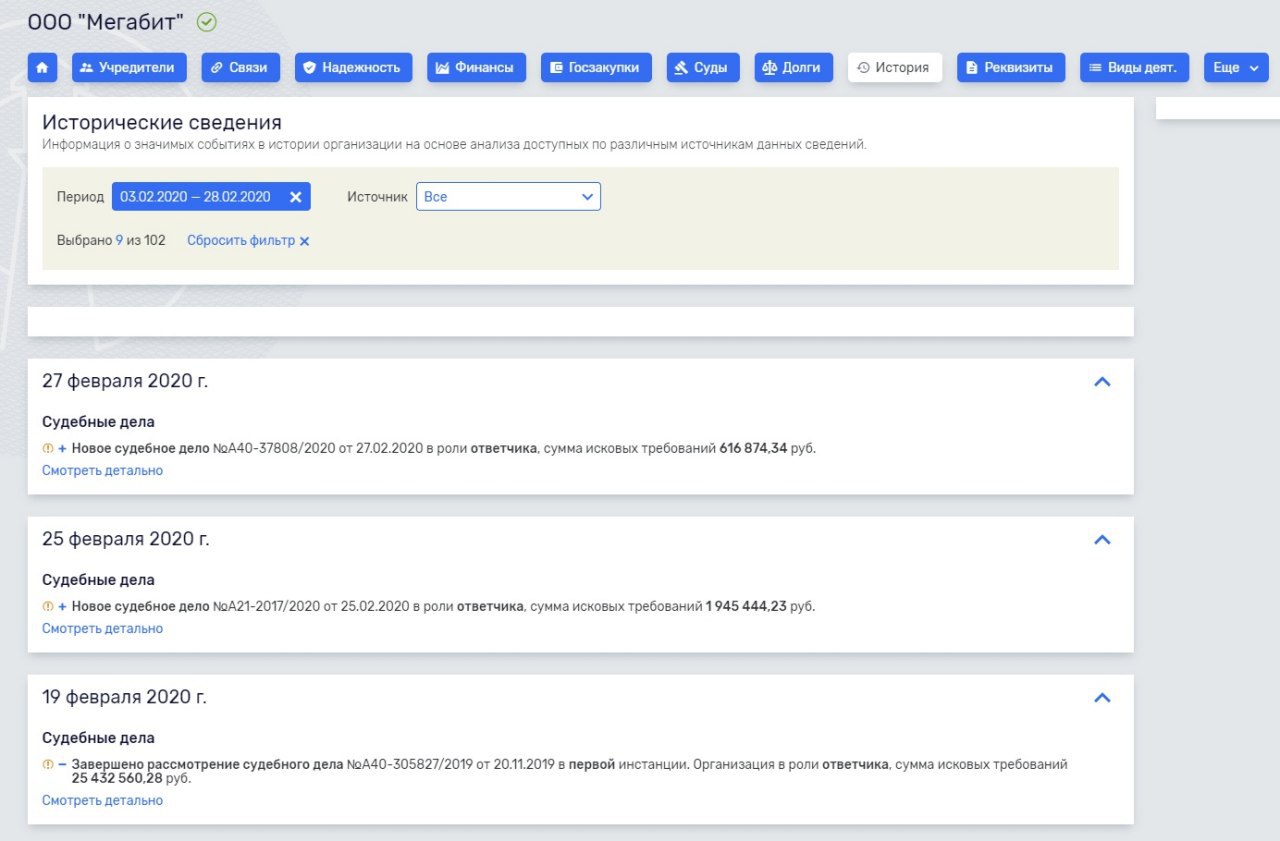This screenshot has width=1280, height=841.
Task: Open the Учредители tab
Action: pos(129,67)
